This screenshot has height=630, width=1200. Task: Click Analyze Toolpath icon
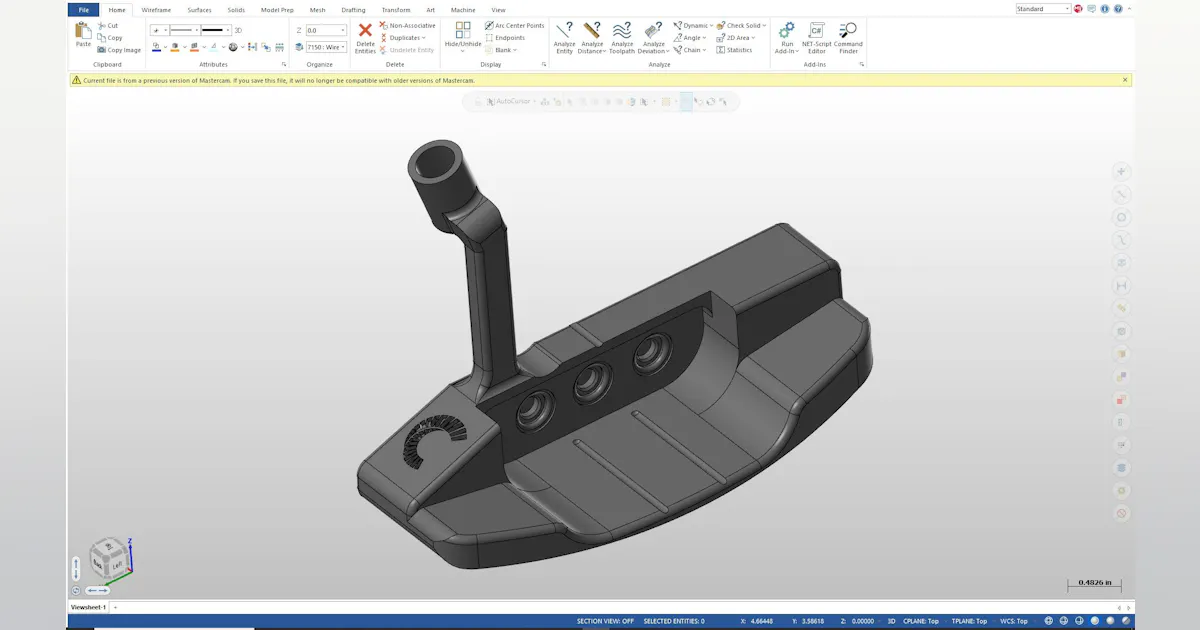point(622,30)
